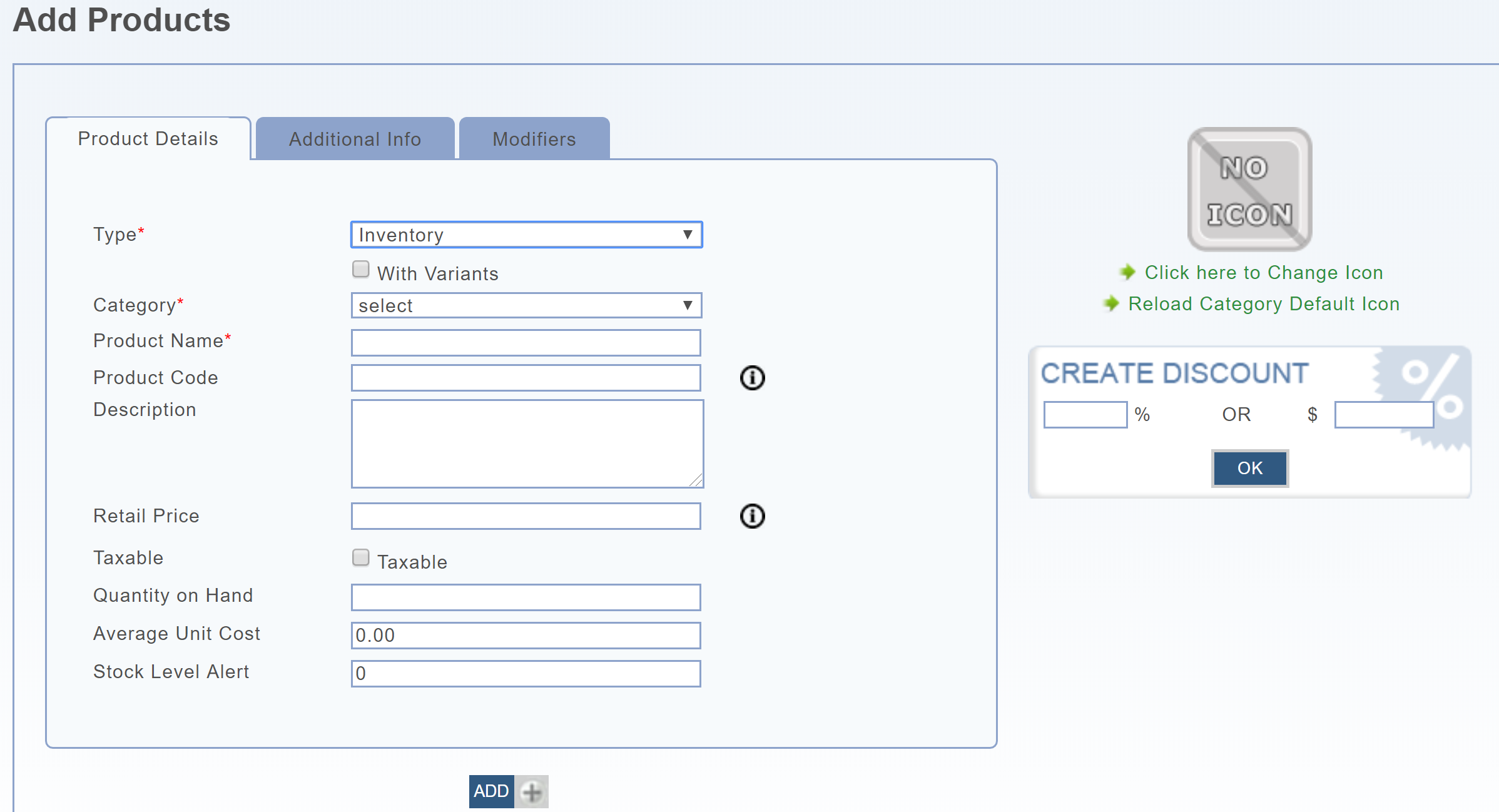Enable the With Variants checkbox

pos(361,270)
